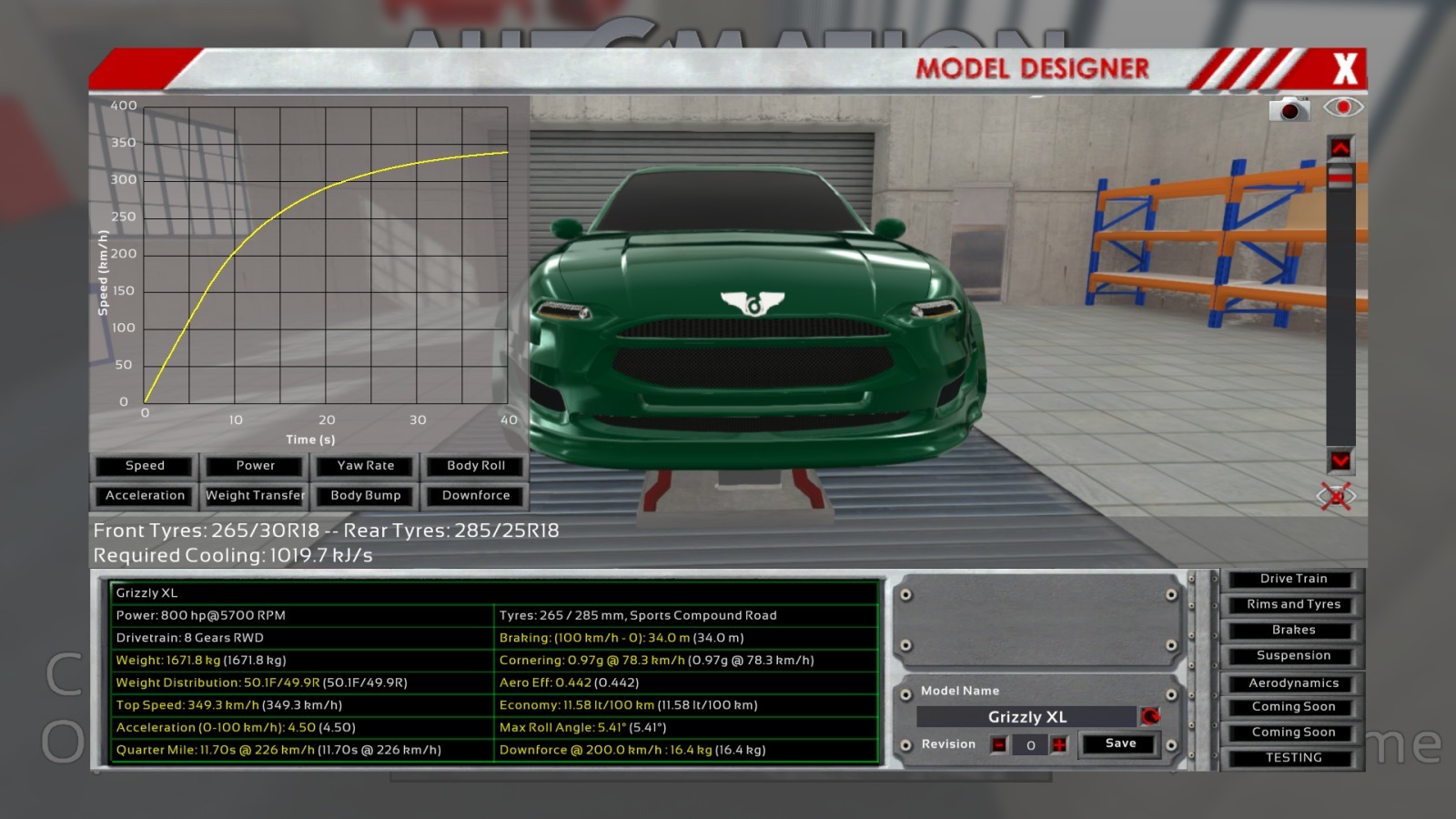Click the red up arrow scroll button
Screen dimensions: 1456x819
click(1340, 147)
